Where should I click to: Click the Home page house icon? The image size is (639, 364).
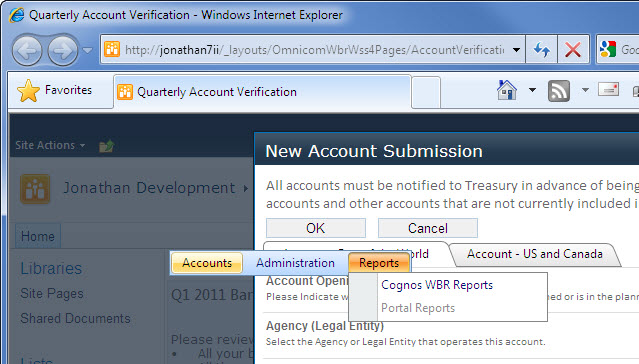coord(507,90)
